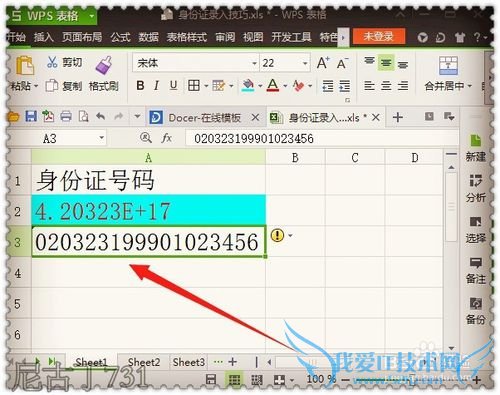Toggle italic formatting
Image resolution: width=500 pixels, height=395 pixels.
pos(156,86)
